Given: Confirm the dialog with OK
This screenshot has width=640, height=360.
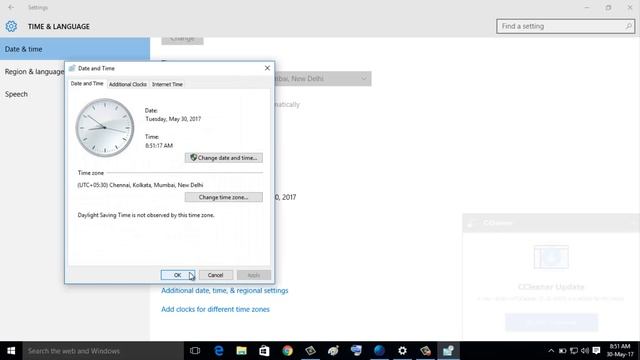Looking at the screenshot, I should tap(178, 275).
